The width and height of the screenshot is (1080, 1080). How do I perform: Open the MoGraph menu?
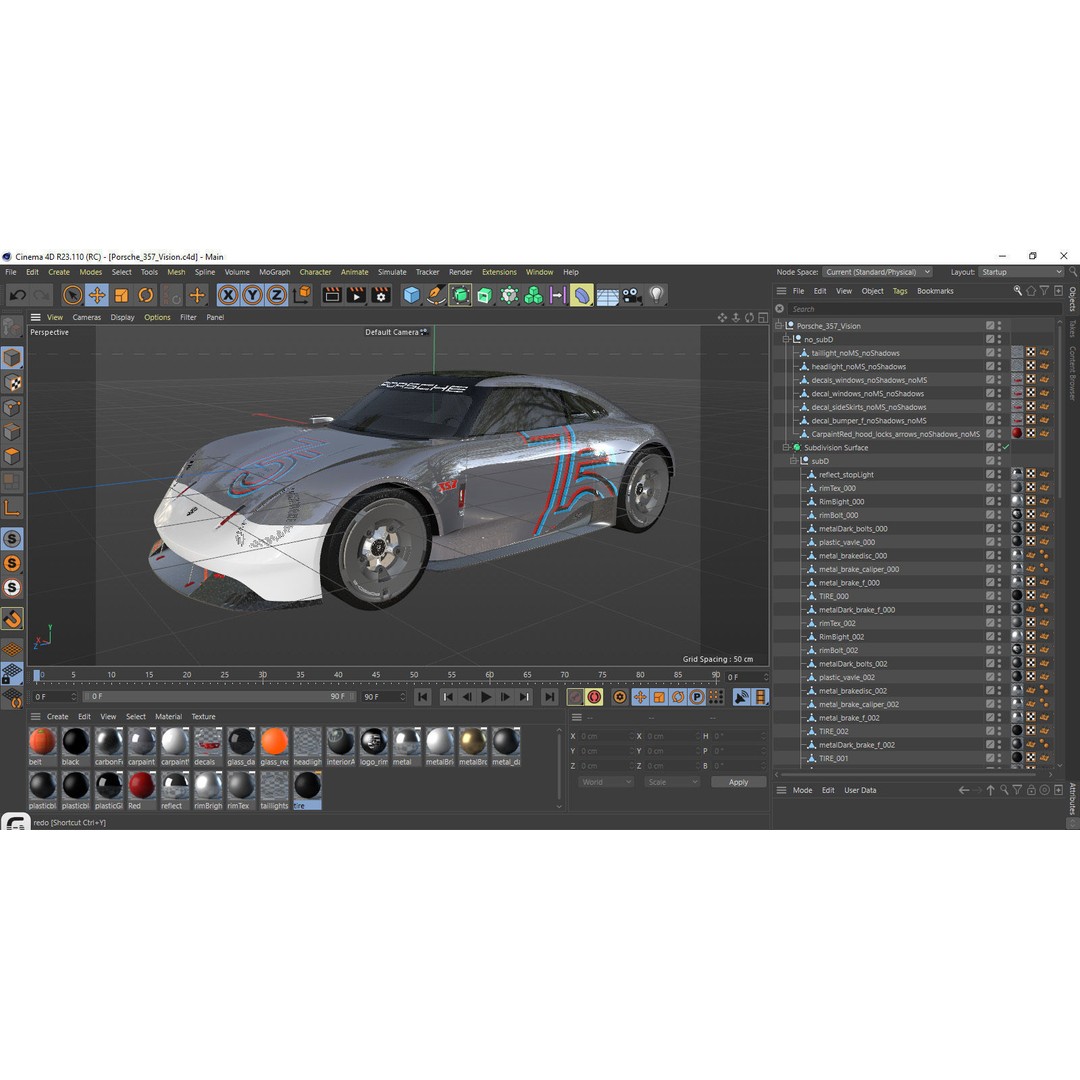(x=275, y=272)
